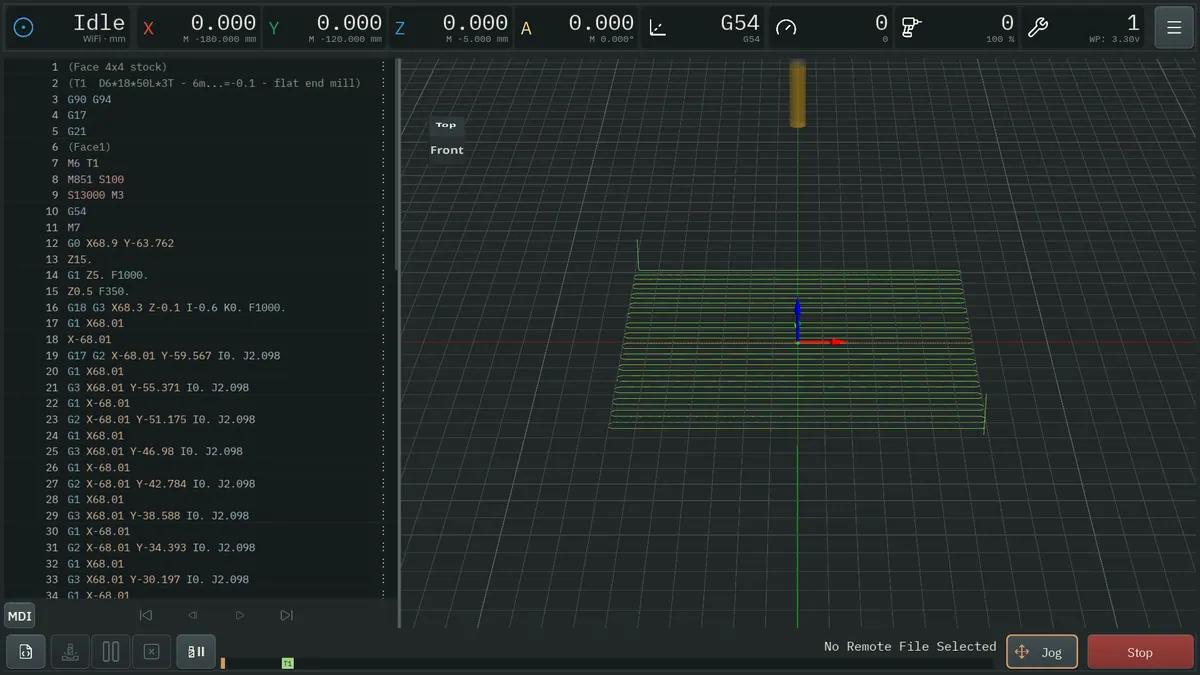The width and height of the screenshot is (1200, 675).
Task: Step forward one G-code line
Action: coord(240,616)
